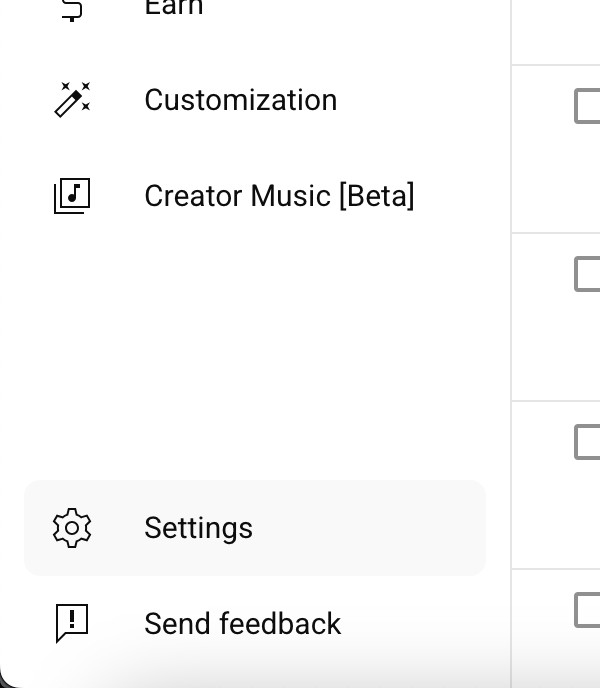Click the [Beta] tag in Creator Music
This screenshot has width=600, height=688.
click(376, 195)
